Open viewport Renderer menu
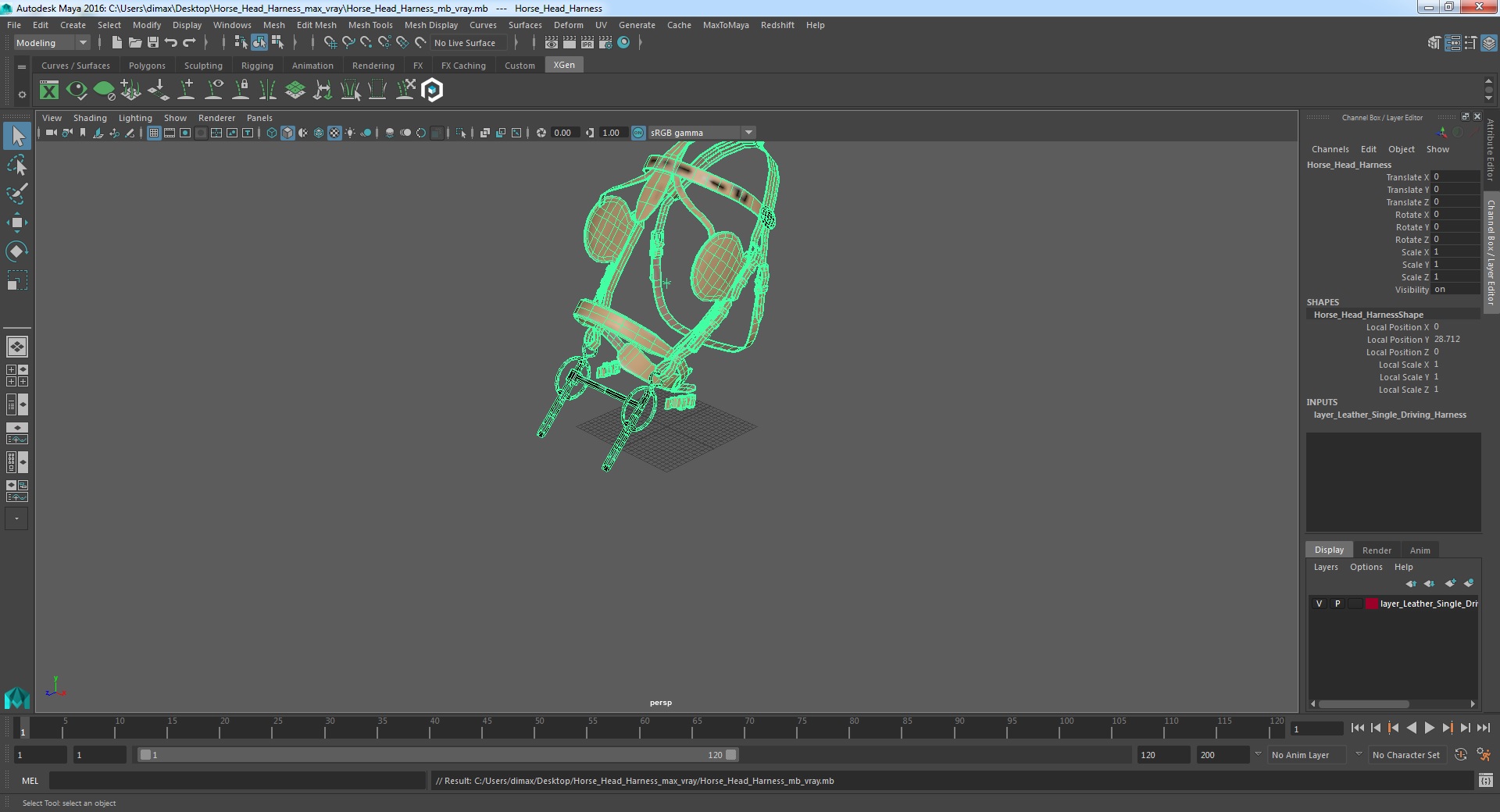Image resolution: width=1500 pixels, height=812 pixels. [216, 118]
